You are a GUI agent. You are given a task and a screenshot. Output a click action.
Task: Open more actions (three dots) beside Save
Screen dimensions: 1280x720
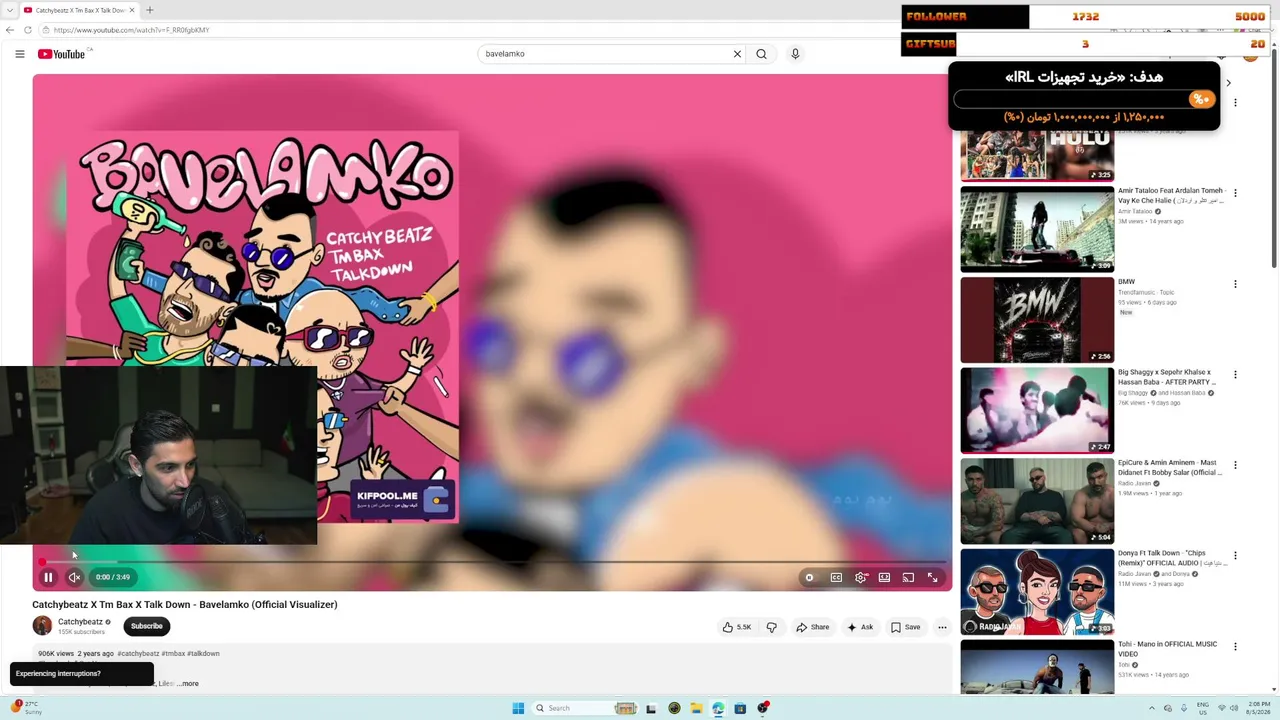click(x=942, y=627)
